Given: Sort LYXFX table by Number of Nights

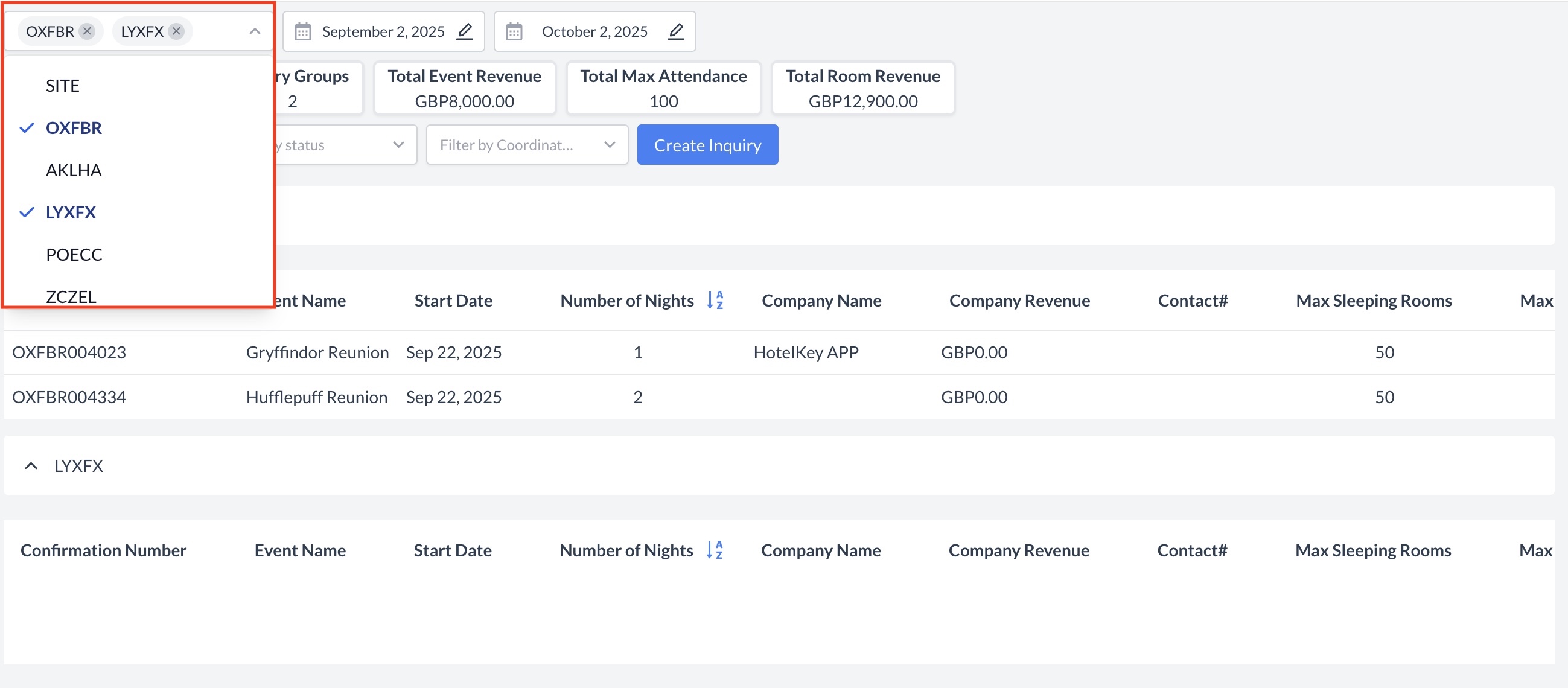Looking at the screenshot, I should (714, 550).
